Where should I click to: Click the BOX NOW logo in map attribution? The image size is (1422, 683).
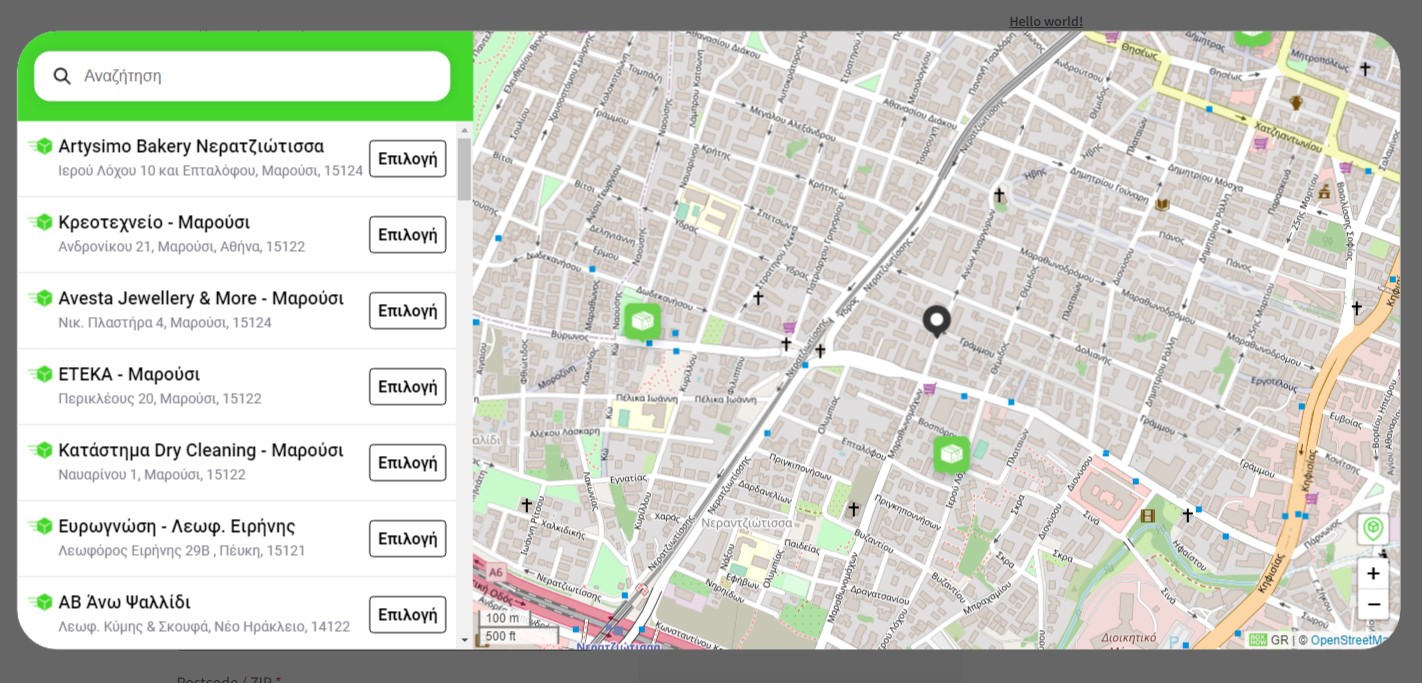click(x=1257, y=640)
